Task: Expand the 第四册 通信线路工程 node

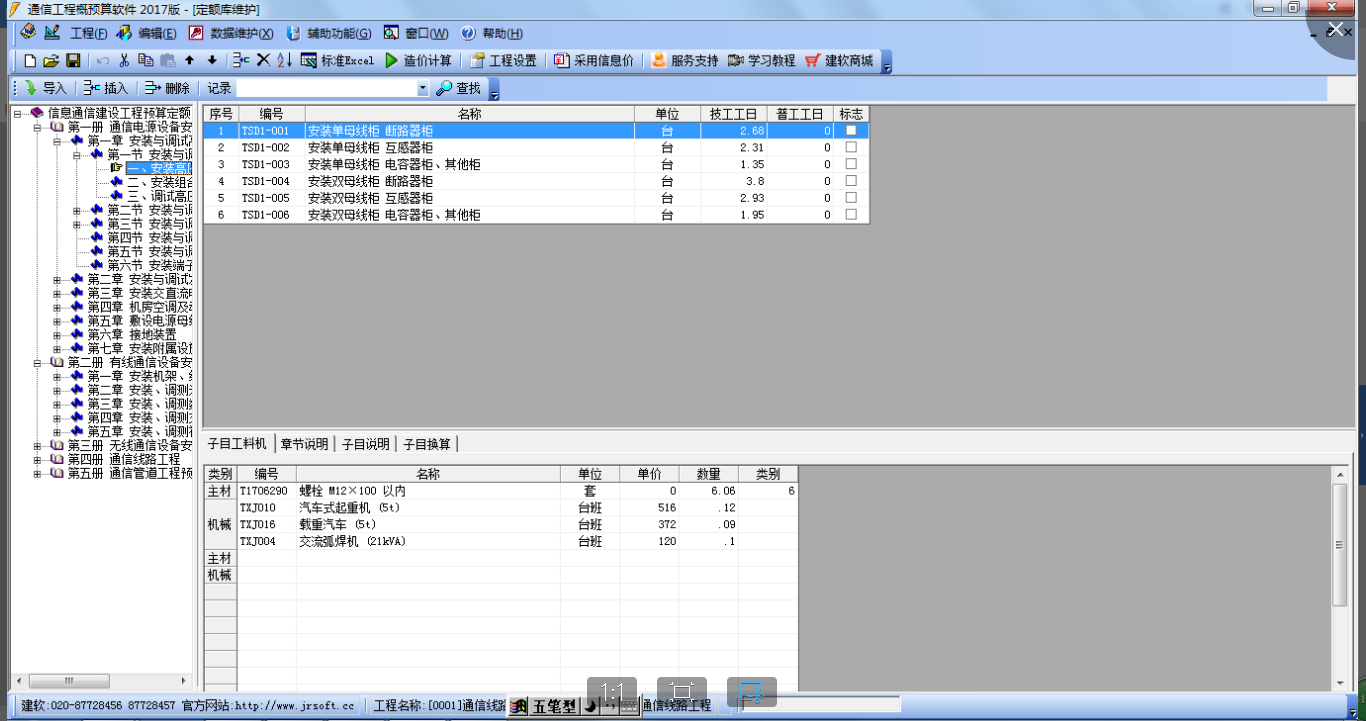Action: coord(37,460)
